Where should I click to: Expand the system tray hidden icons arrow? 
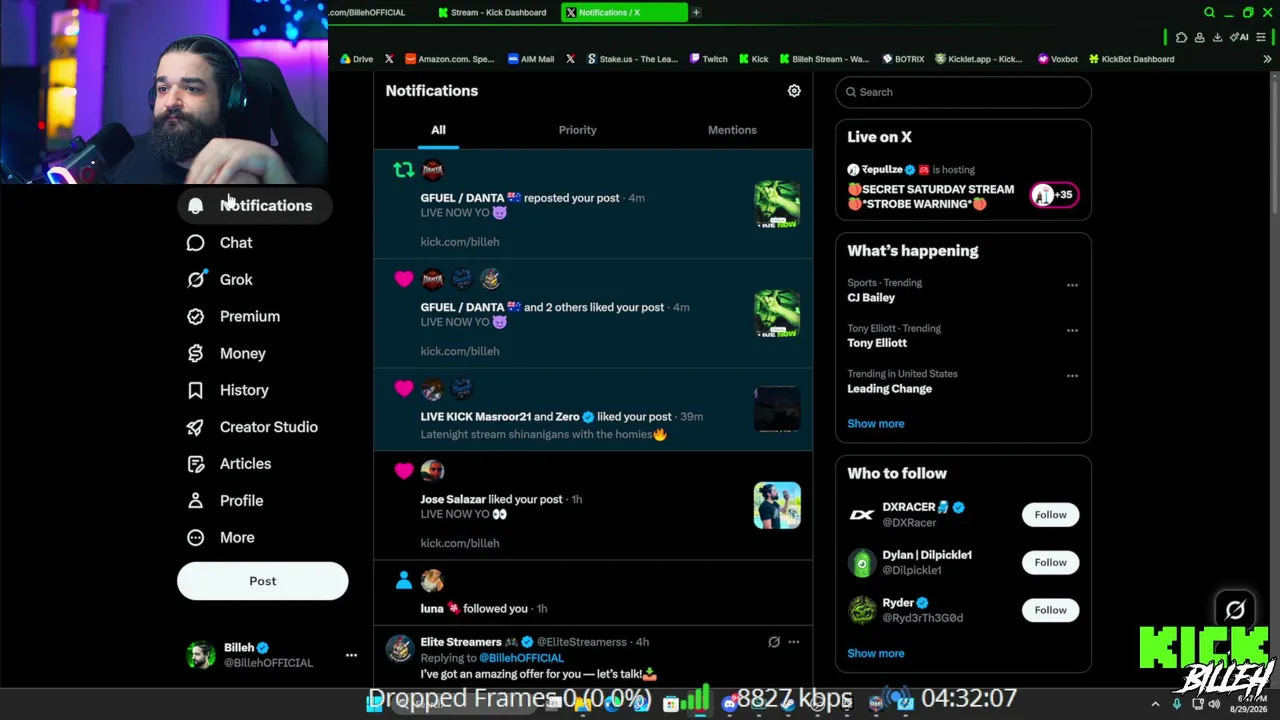click(1155, 704)
